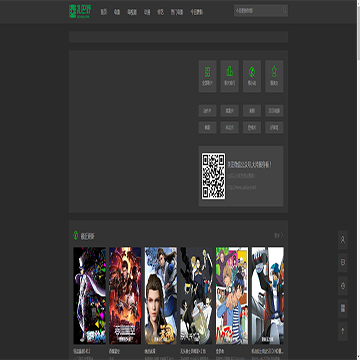Click the back-to-top arrow in right sidebar
The image size is (360, 360).
coord(343,331)
